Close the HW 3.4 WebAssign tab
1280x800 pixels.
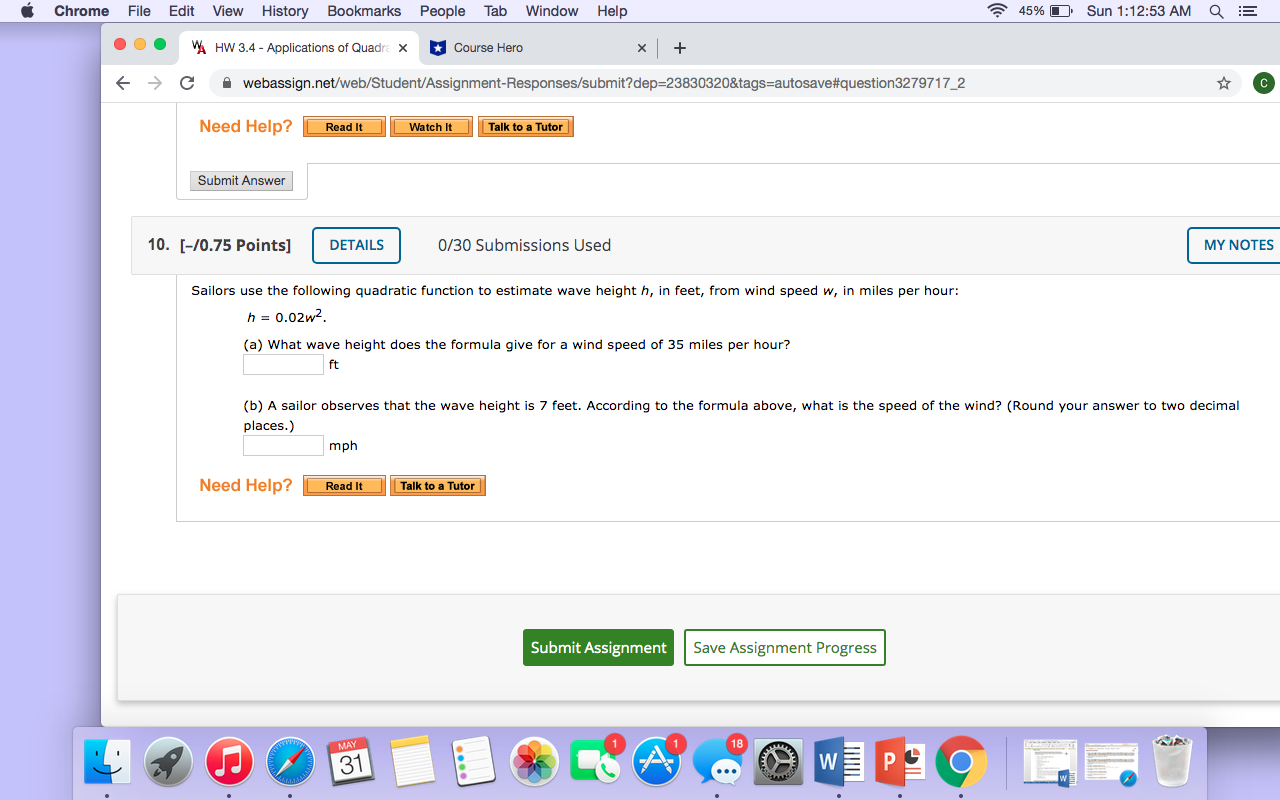[402, 48]
